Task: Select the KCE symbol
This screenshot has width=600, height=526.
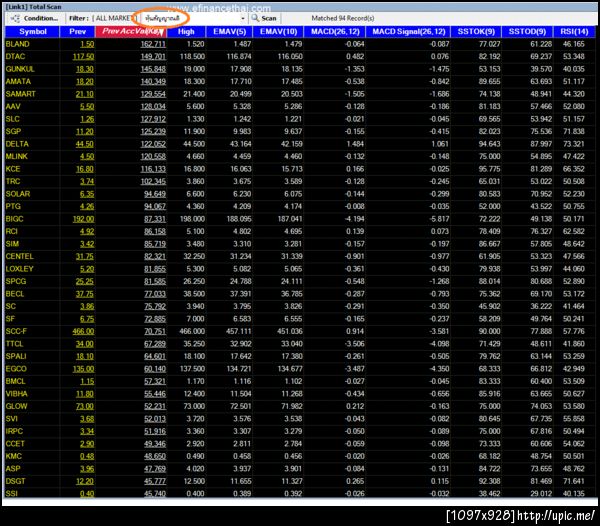Action: point(13,169)
